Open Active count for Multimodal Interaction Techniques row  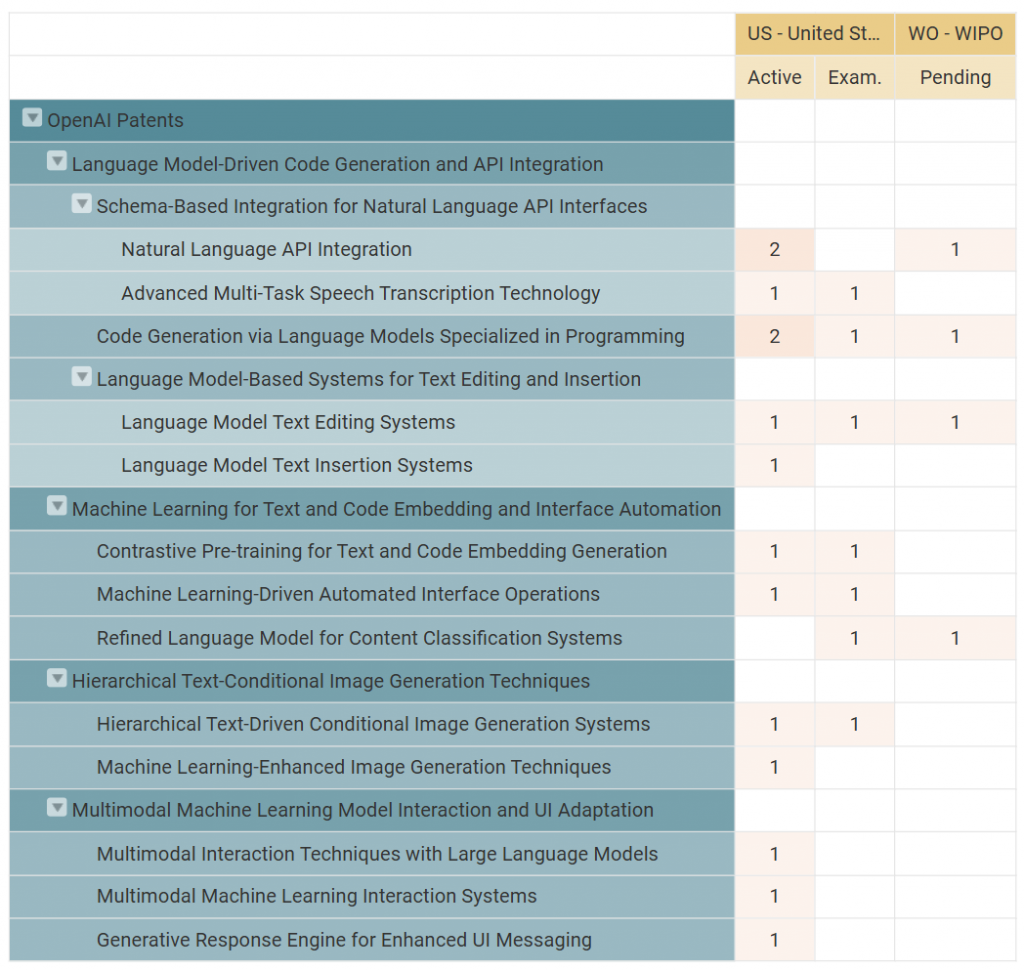tap(775, 853)
